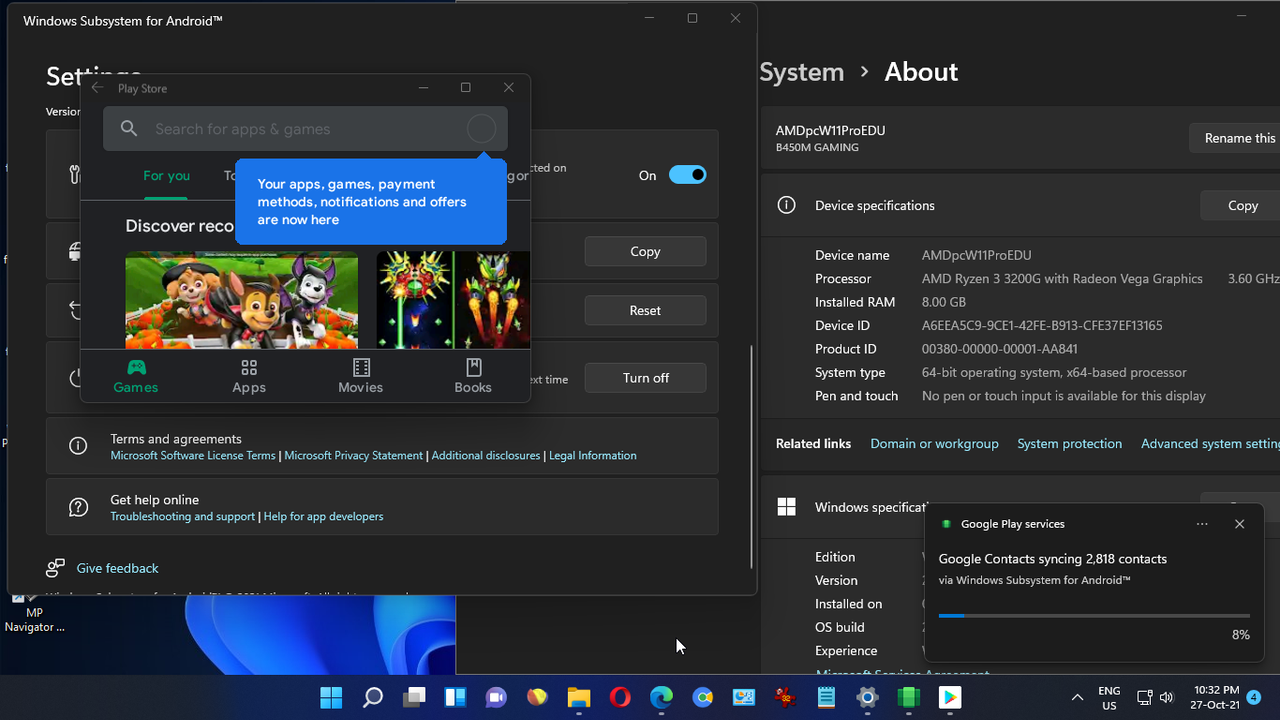The height and width of the screenshot is (720, 1280).
Task: Open Windows Settings gear in taskbar
Action: (x=867, y=697)
